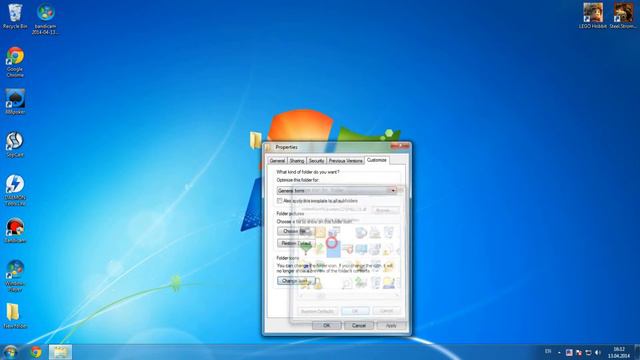Toggle Also apply this template to all subfolders
Image resolution: width=640 pixels, height=360 pixels.
point(280,201)
